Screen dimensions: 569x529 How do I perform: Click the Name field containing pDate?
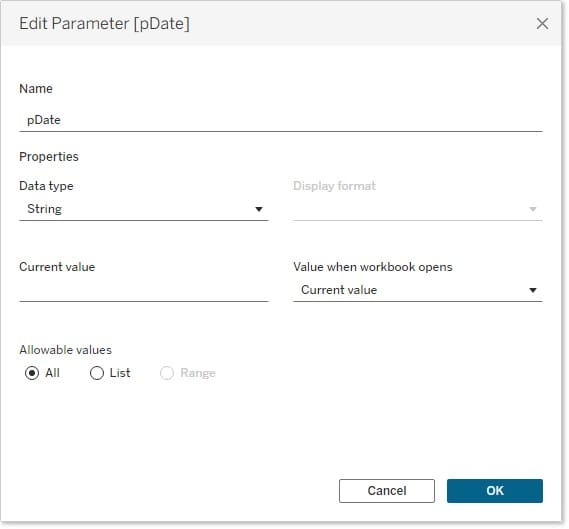click(x=281, y=120)
